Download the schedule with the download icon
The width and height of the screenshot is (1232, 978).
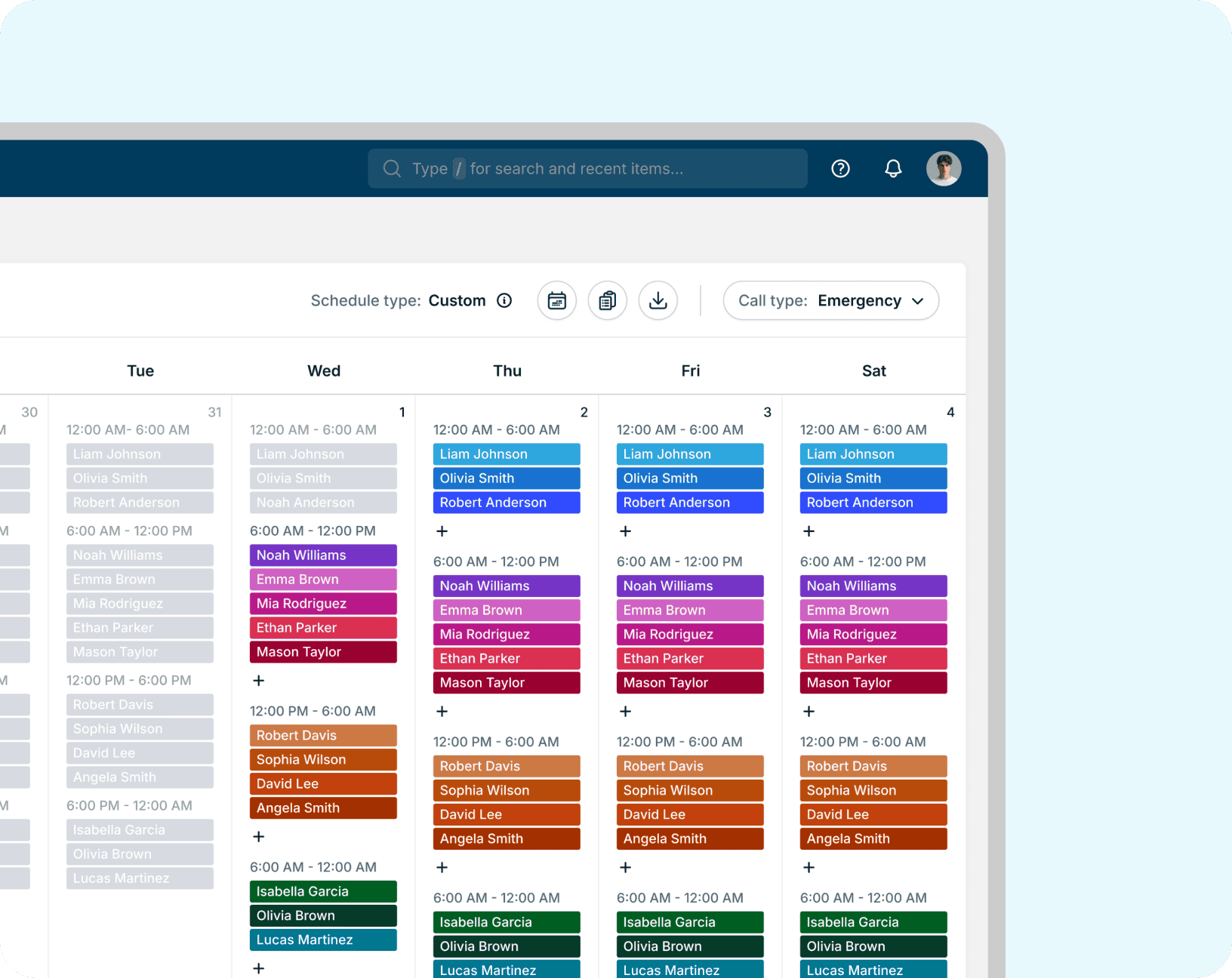(x=658, y=300)
